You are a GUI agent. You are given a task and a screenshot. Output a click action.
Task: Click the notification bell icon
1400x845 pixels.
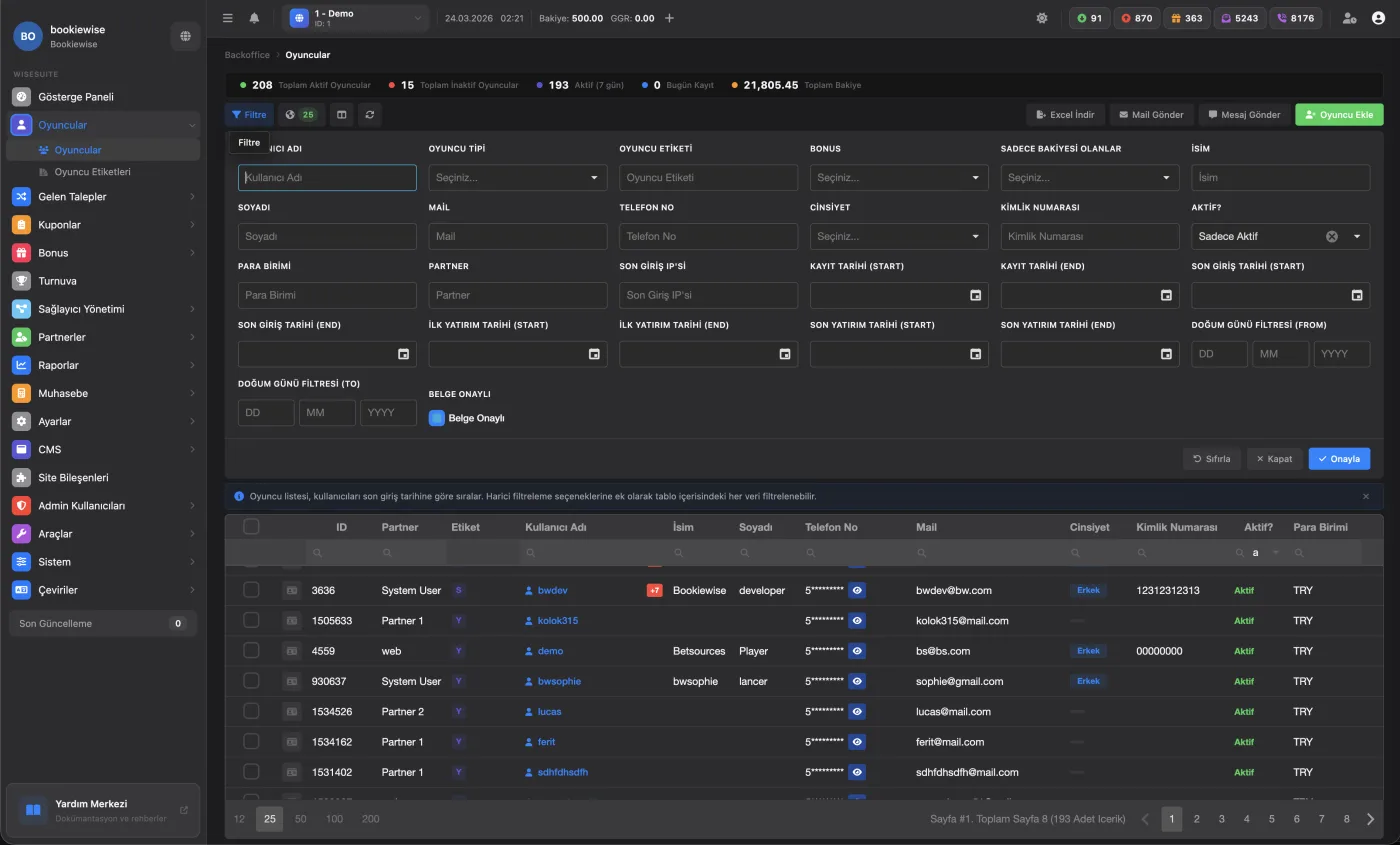coord(254,18)
